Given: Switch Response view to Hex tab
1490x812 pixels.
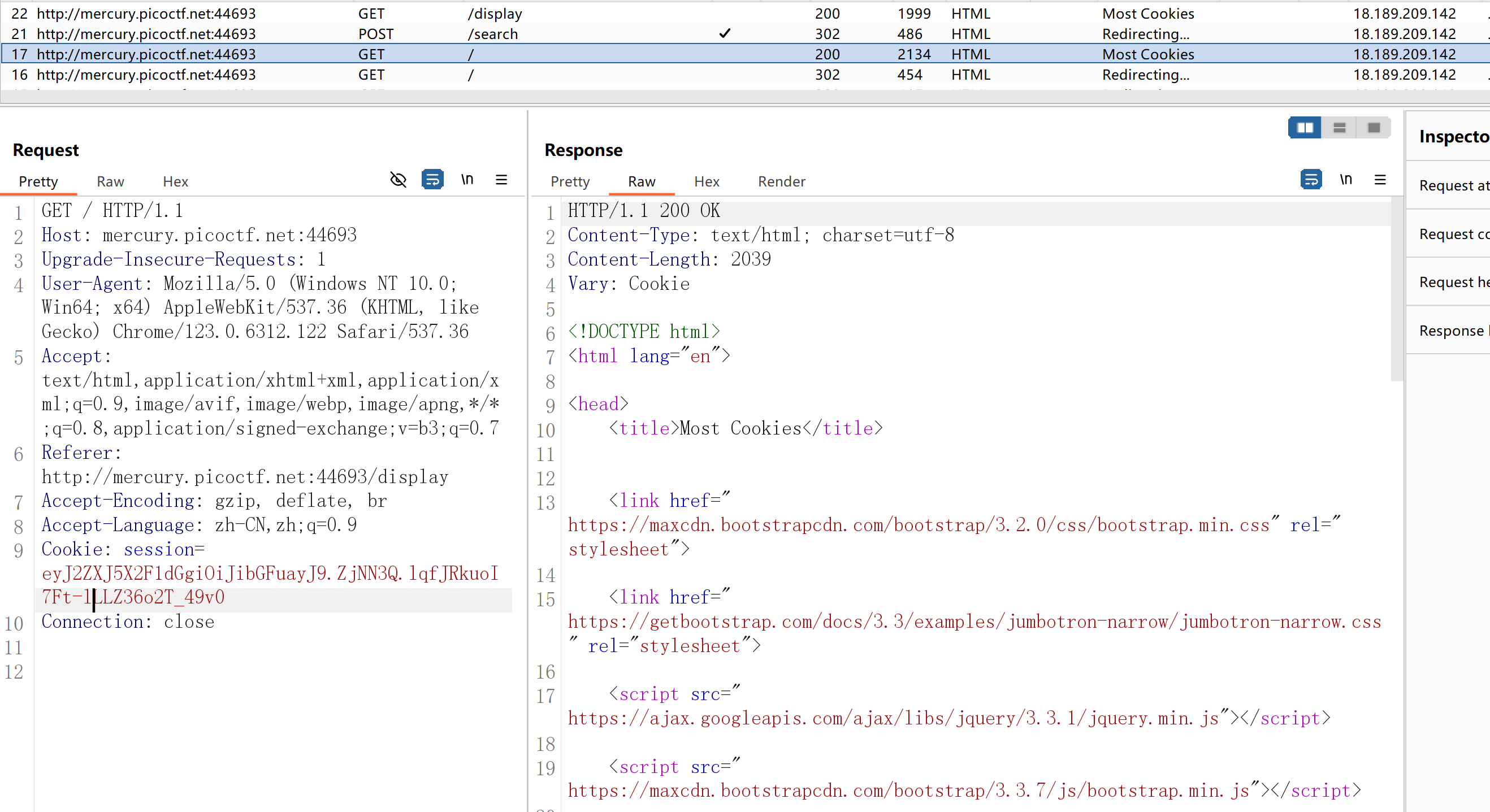Looking at the screenshot, I should (x=706, y=181).
